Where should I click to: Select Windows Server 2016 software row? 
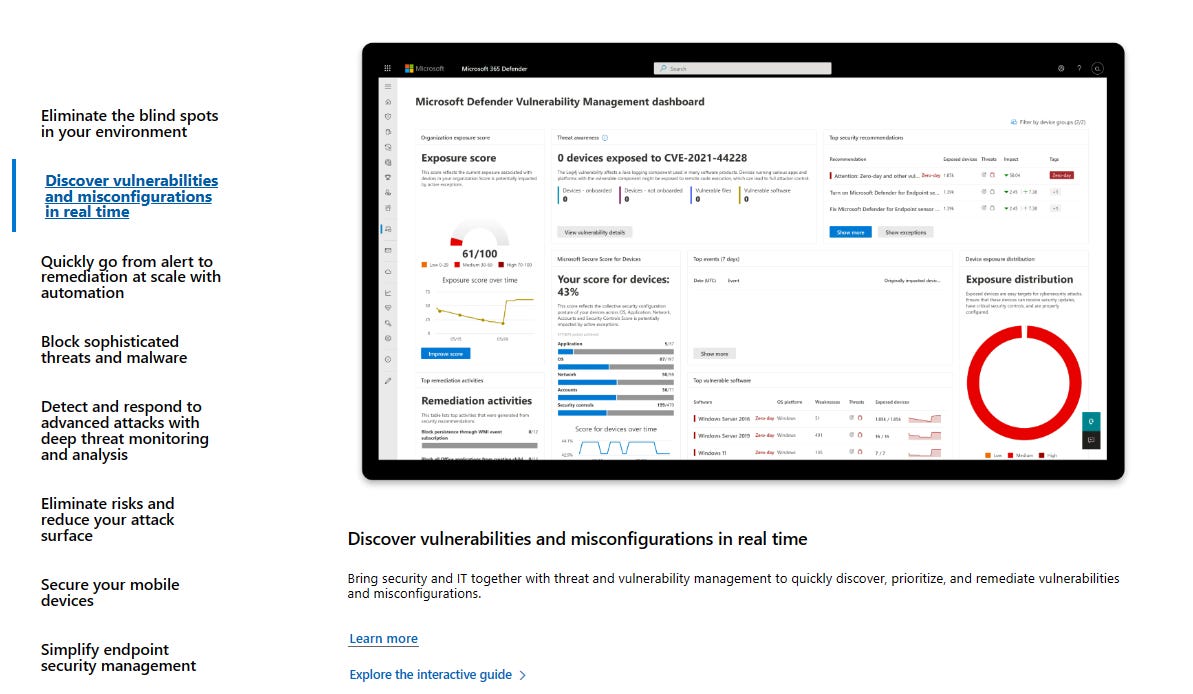[x=817, y=419]
